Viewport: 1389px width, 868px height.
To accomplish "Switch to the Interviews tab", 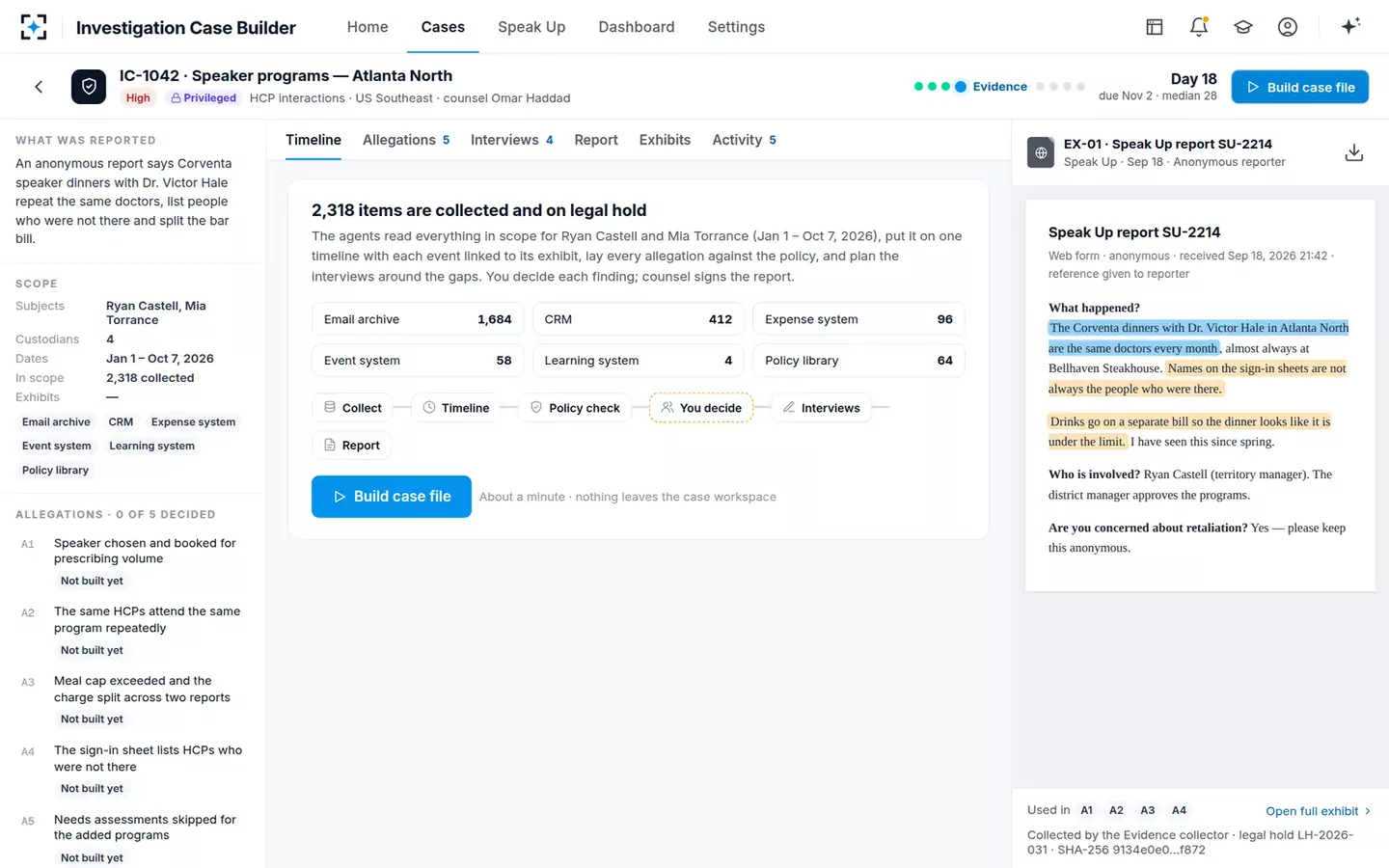I will [512, 140].
